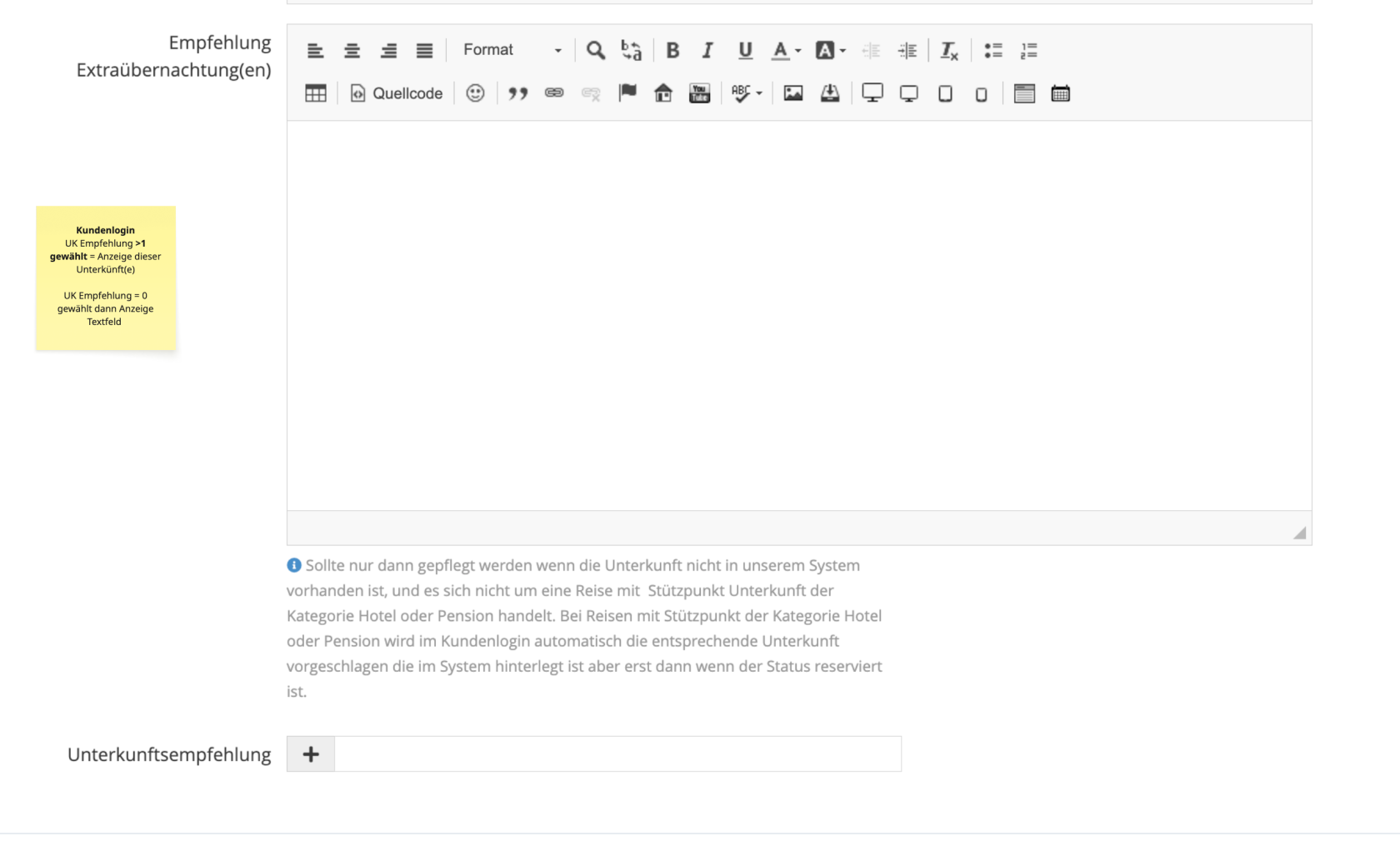
Task: Switch to Quellcode source view
Action: click(x=397, y=93)
